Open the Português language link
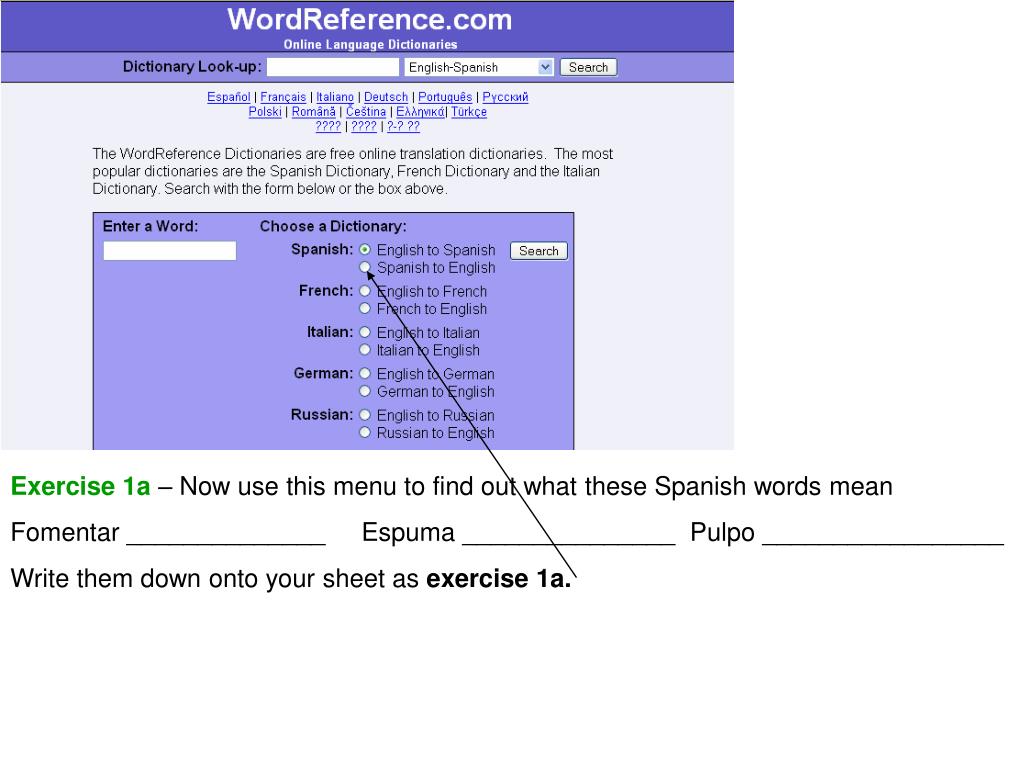1024x768 pixels. click(x=445, y=97)
